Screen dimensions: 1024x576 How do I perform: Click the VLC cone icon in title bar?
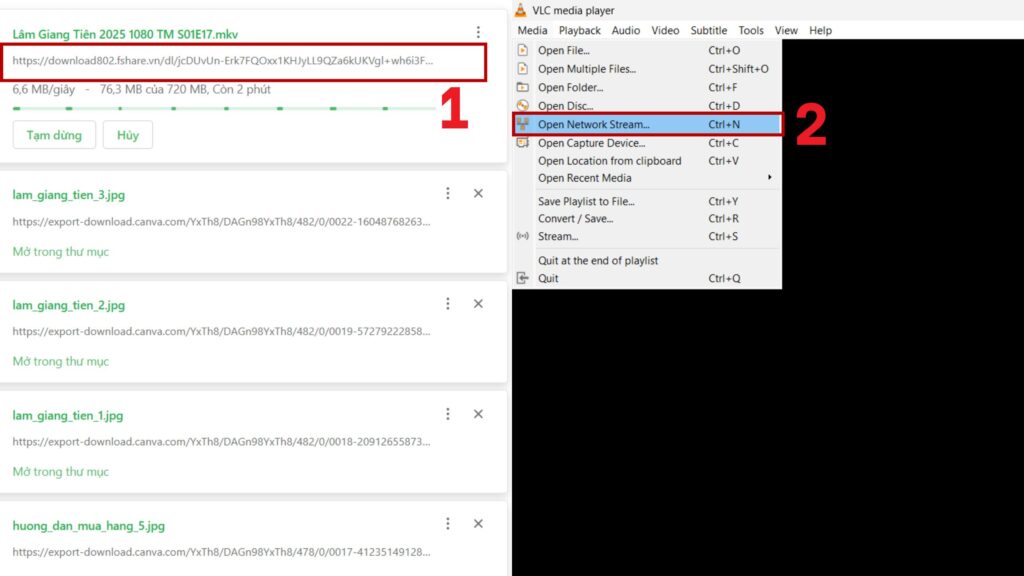pyautogui.click(x=520, y=10)
